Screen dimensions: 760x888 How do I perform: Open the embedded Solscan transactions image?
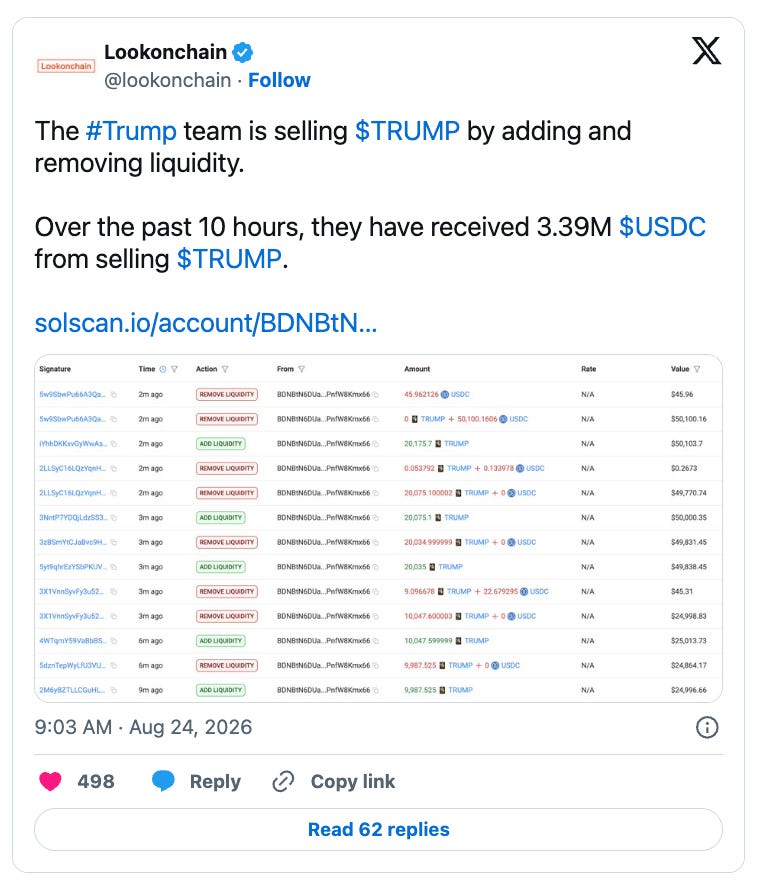pos(378,528)
